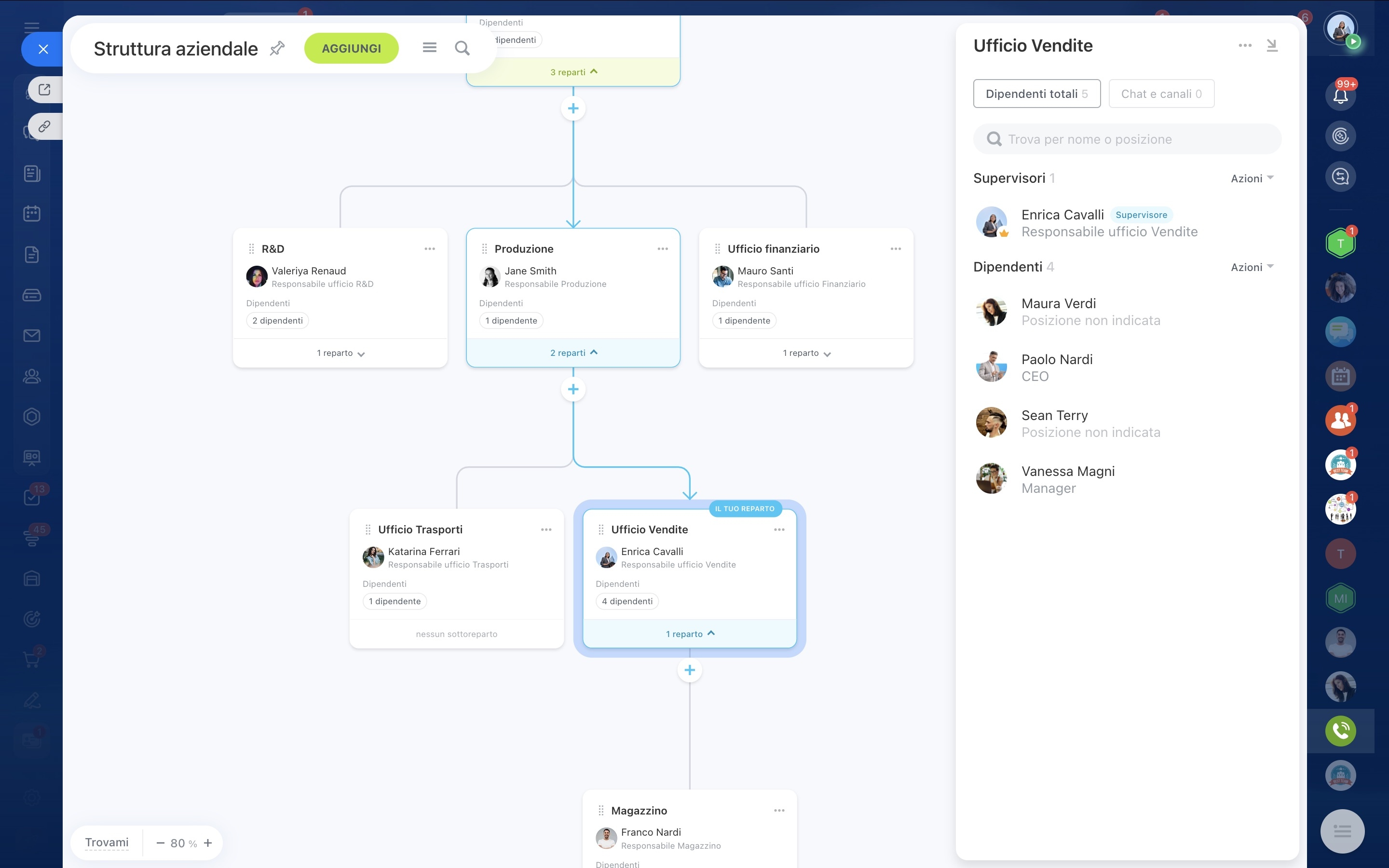
Task: Expand the 1 reparto under R&D
Action: (x=340, y=353)
